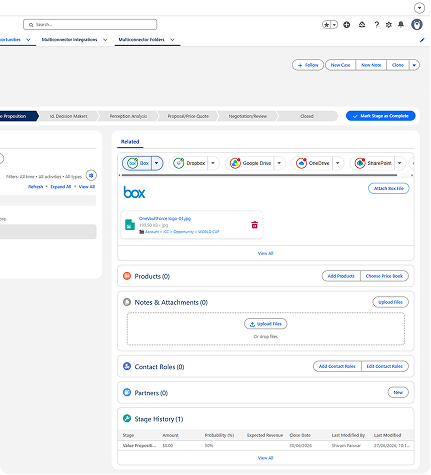This screenshot has height=475, width=431.
Task: Delete the OneVaultForce logo file
Action: pos(255,225)
